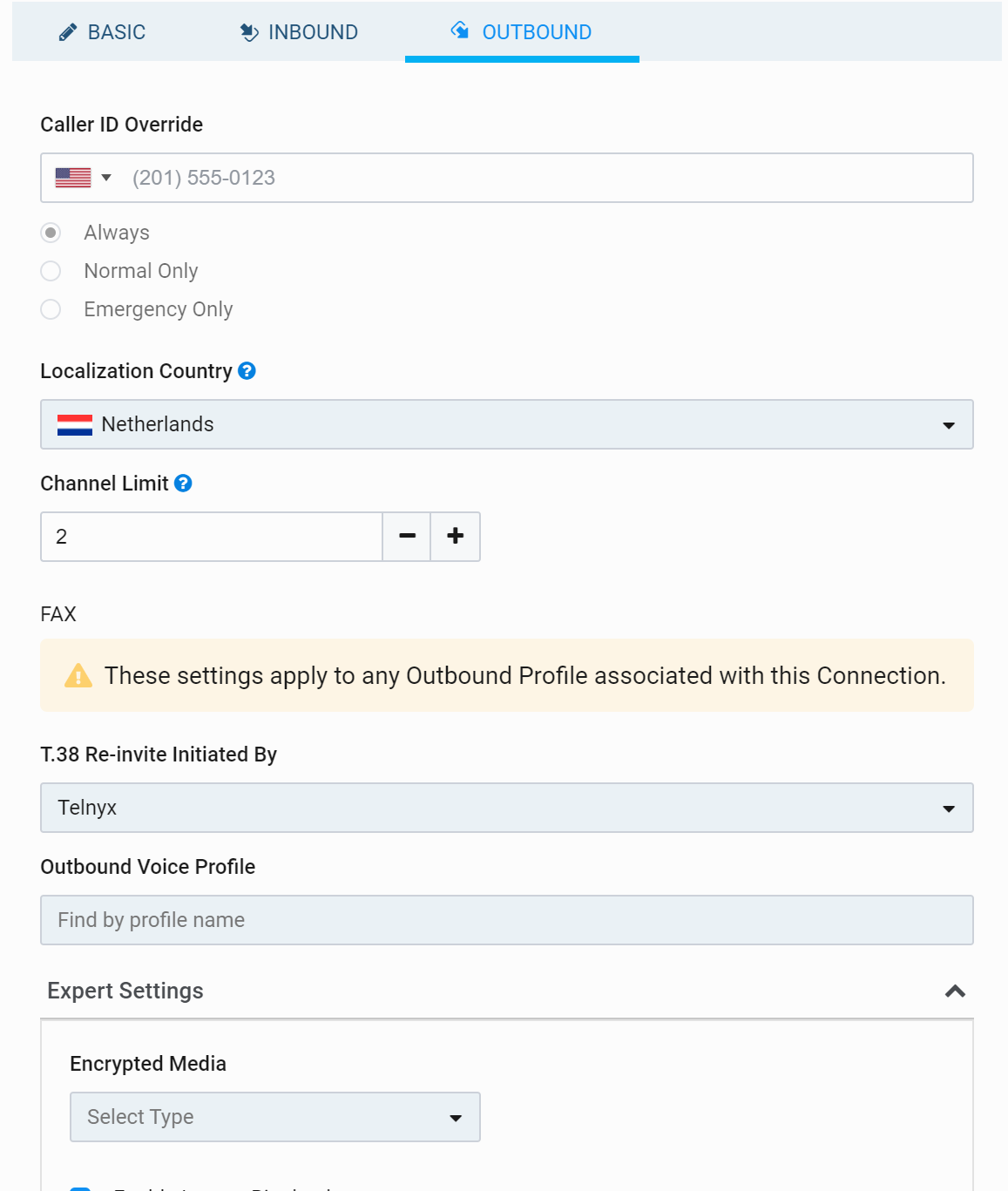Click Channel Limit help question icon

183,484
